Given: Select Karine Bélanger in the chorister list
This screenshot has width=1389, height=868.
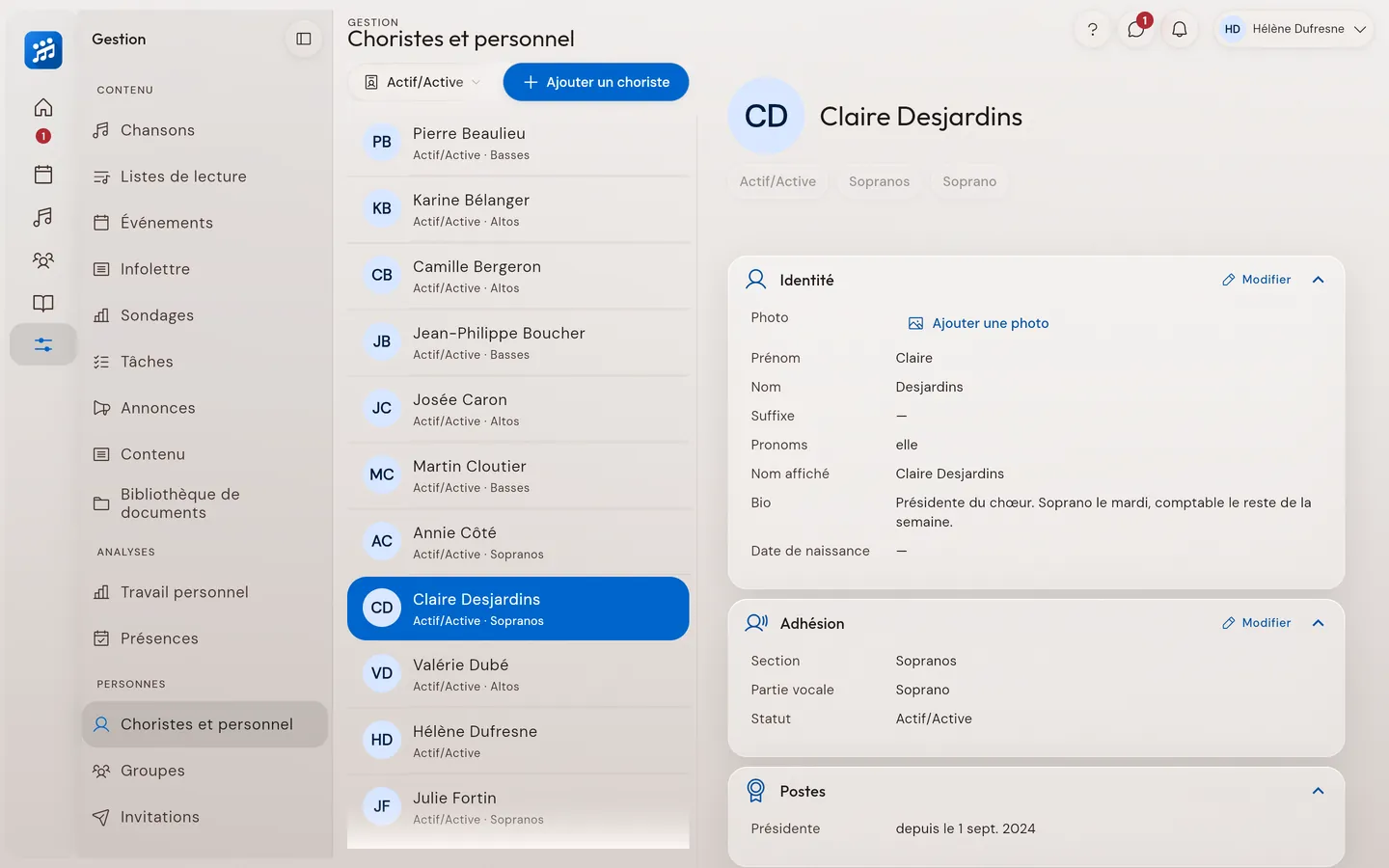Looking at the screenshot, I should pyautogui.click(x=518, y=209).
